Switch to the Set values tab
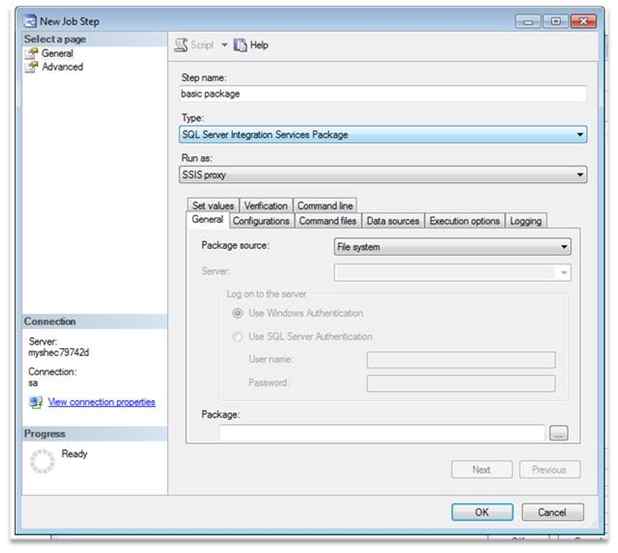Image resolution: width=618 pixels, height=553 pixels. coord(213,205)
